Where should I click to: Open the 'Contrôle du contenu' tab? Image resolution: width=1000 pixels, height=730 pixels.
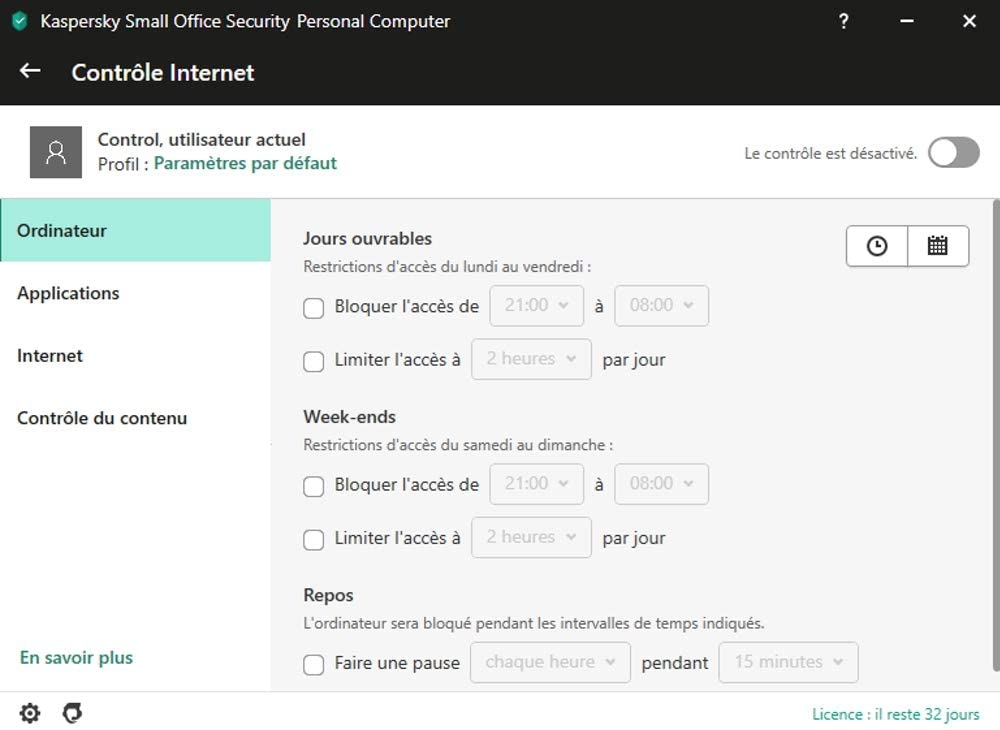pyautogui.click(x=102, y=418)
